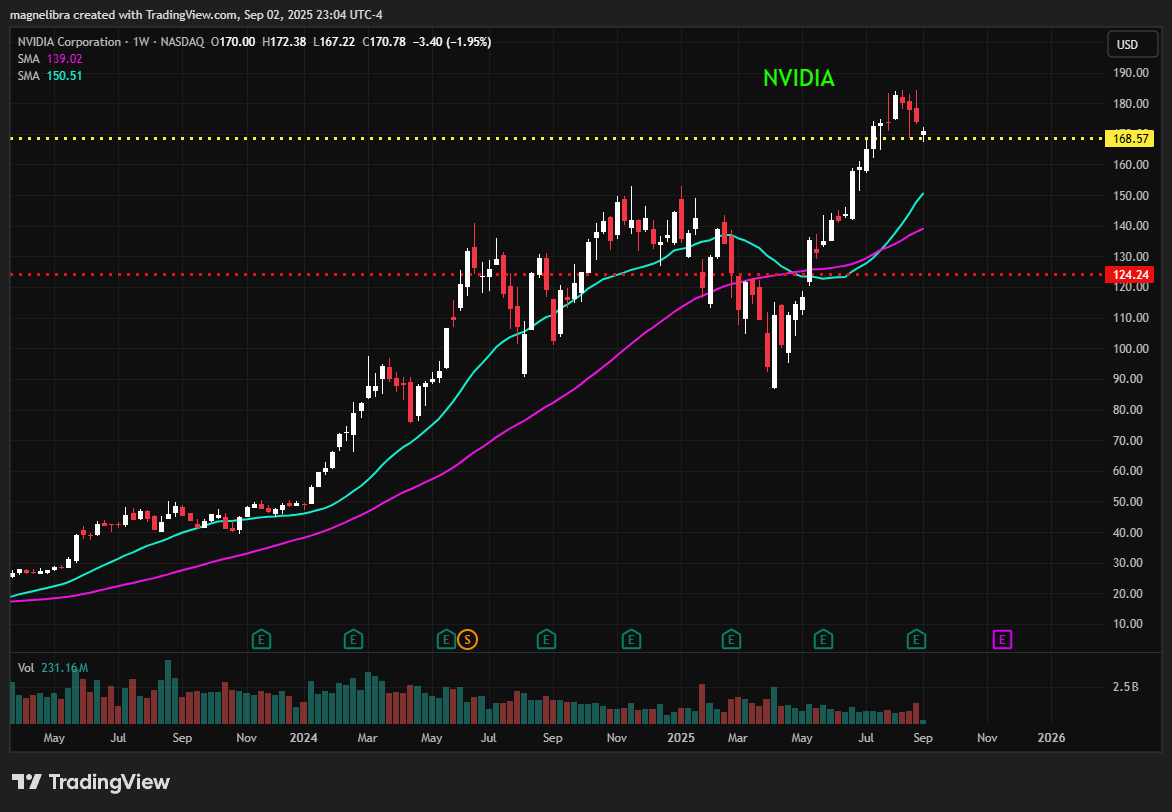Click the 180.00 price axis label
This screenshot has width=1172, height=812.
(1131, 103)
